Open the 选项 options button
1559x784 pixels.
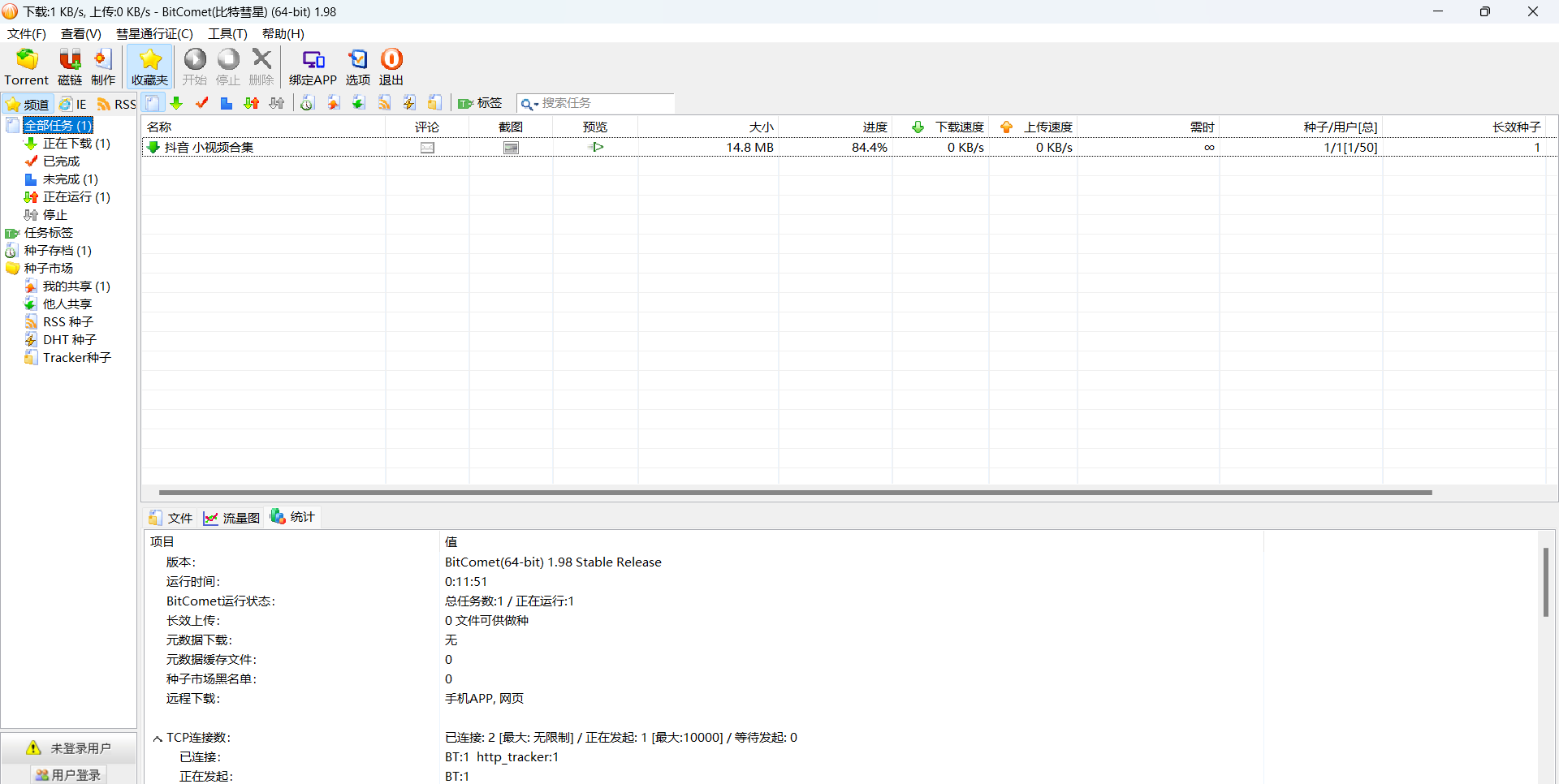click(x=358, y=67)
